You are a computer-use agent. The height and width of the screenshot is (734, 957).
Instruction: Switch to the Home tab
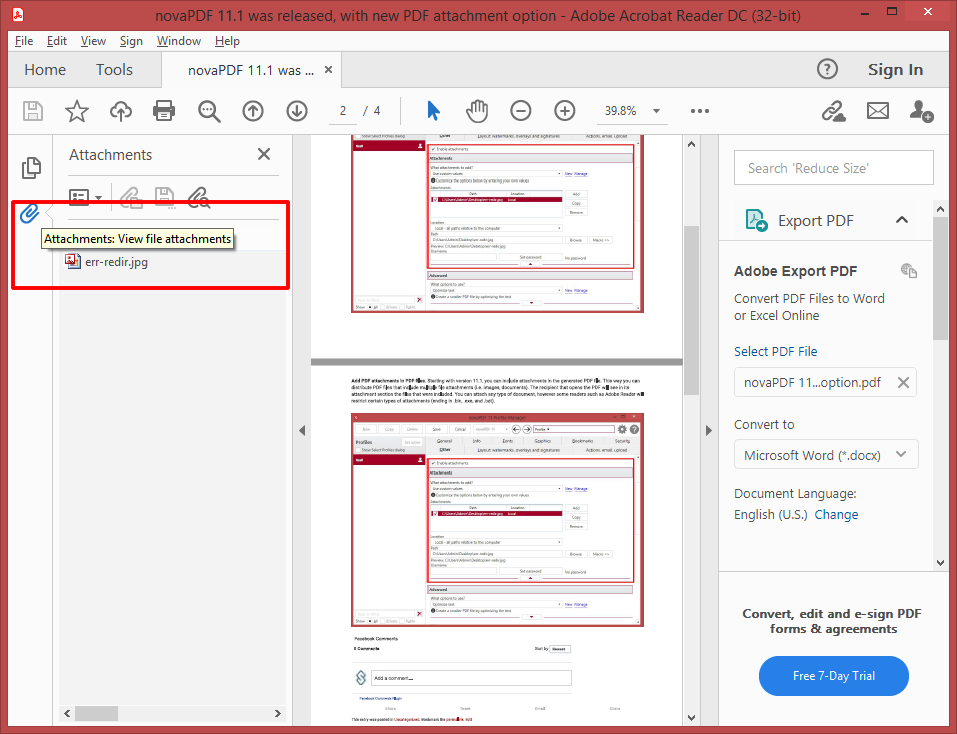point(45,70)
